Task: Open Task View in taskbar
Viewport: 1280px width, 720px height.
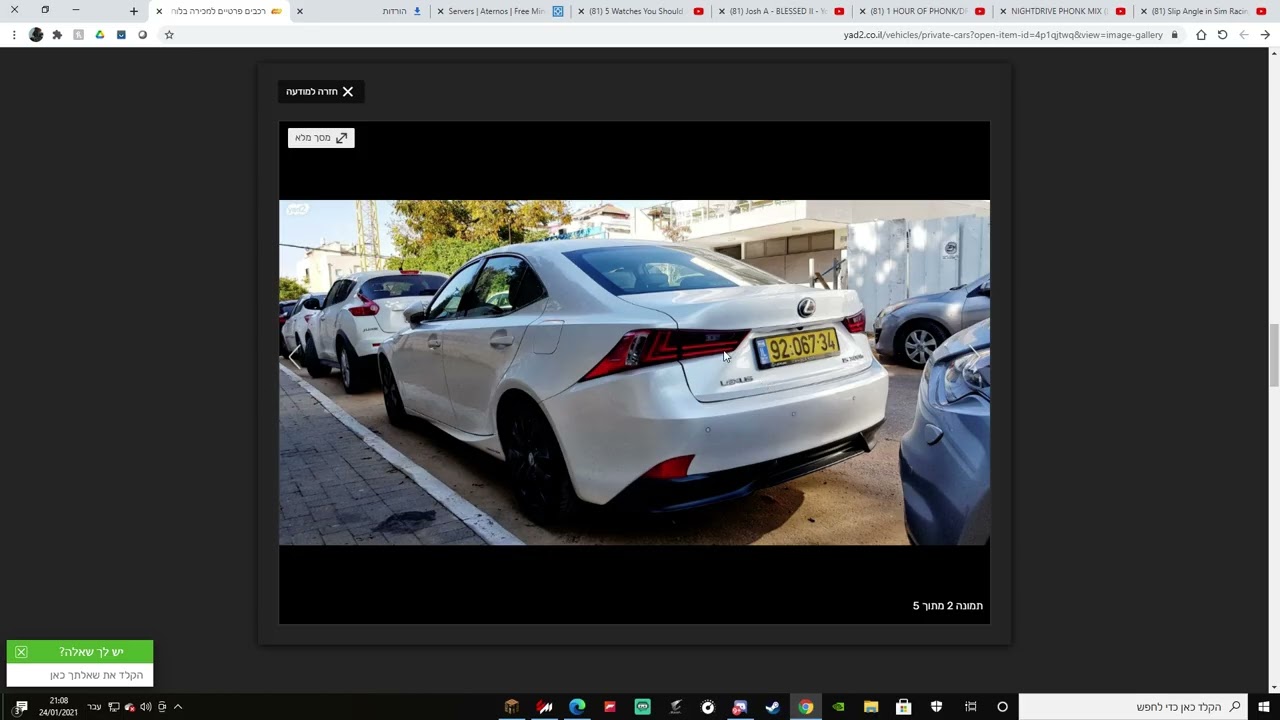Action: click(x=970, y=707)
